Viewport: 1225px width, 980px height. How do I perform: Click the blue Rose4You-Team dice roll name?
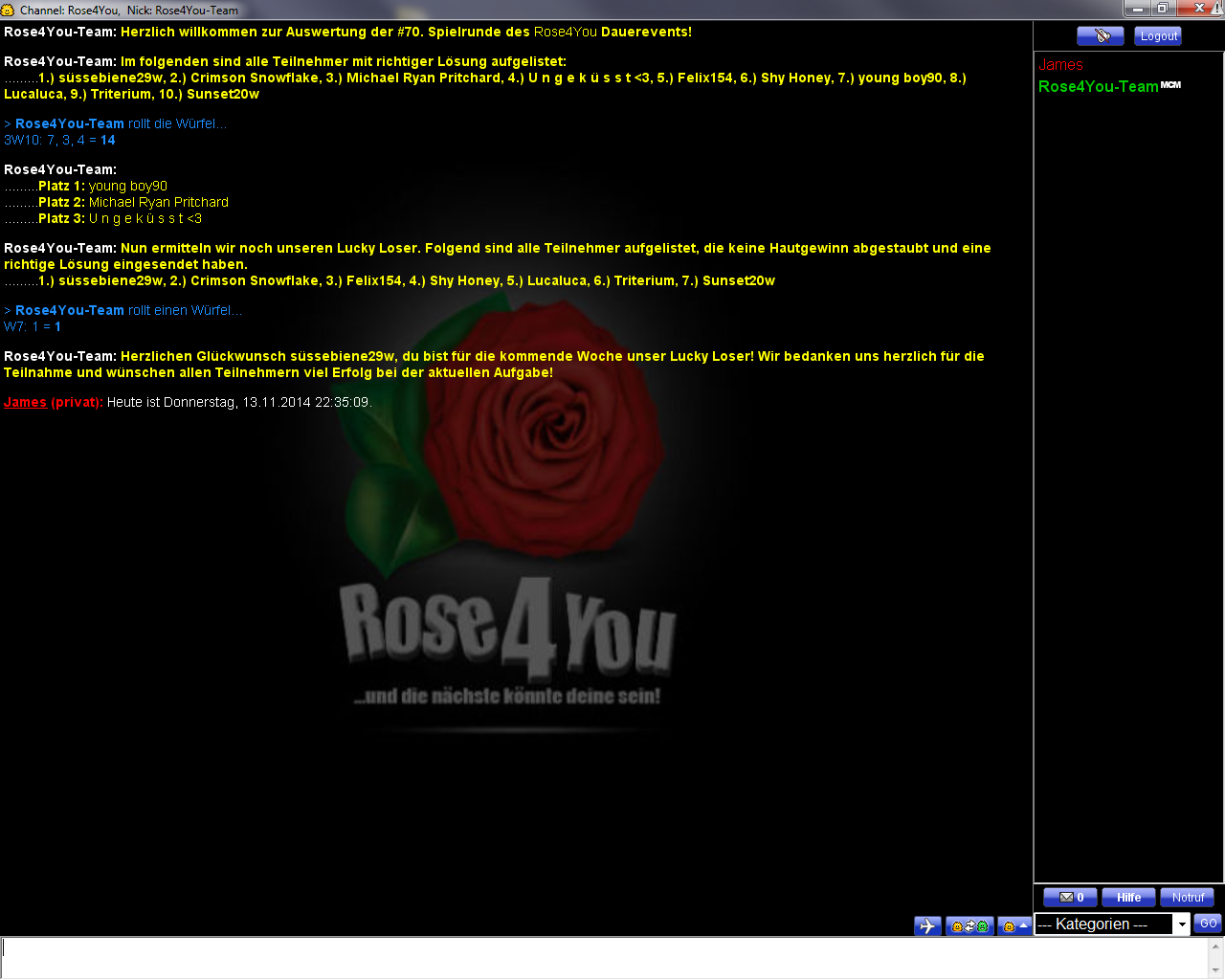pyautogui.click(x=69, y=123)
